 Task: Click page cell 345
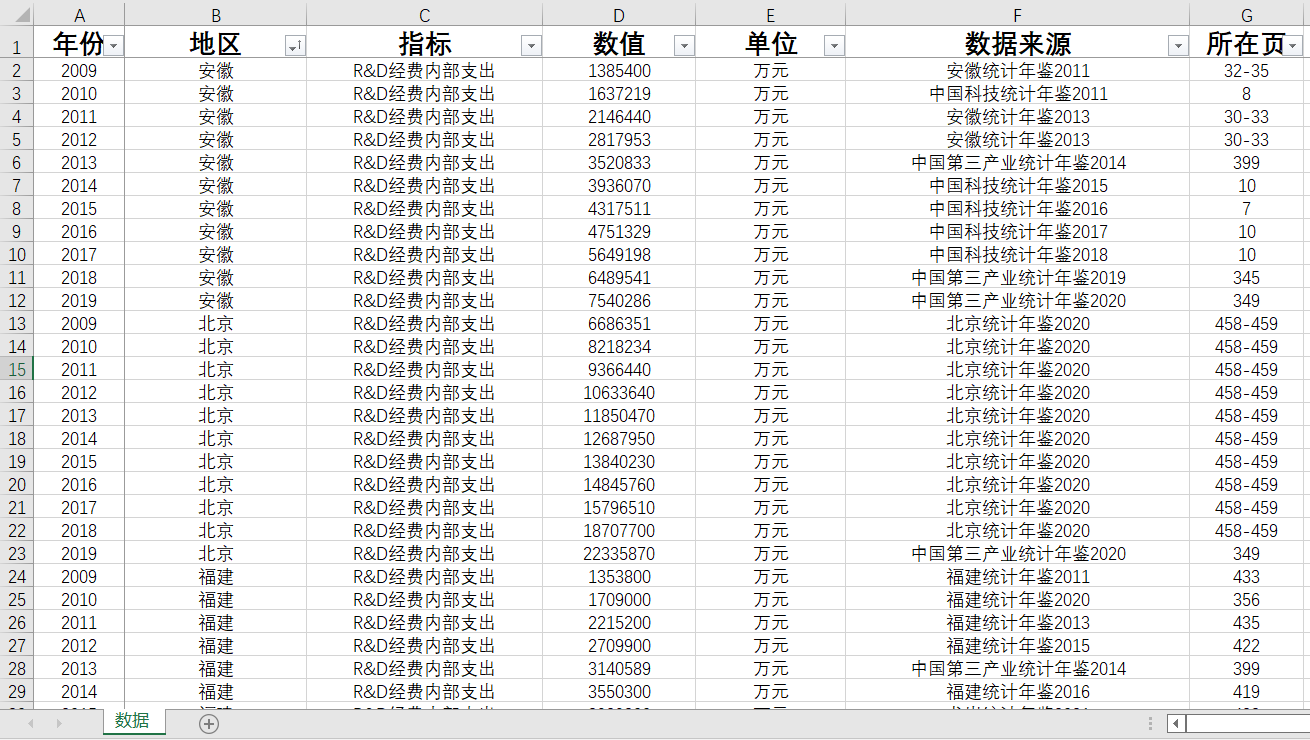click(x=1247, y=278)
